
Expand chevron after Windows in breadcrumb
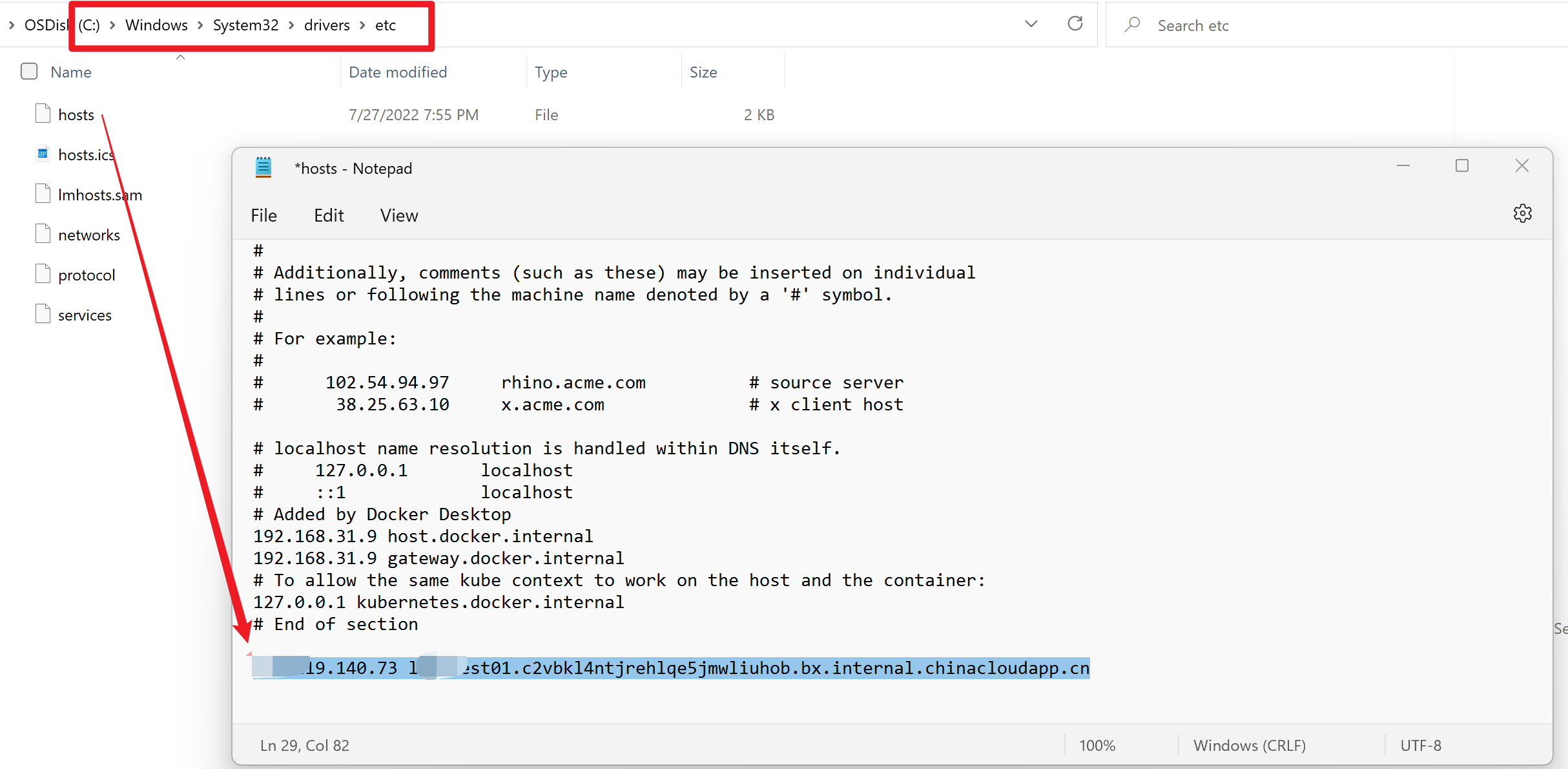click(200, 25)
